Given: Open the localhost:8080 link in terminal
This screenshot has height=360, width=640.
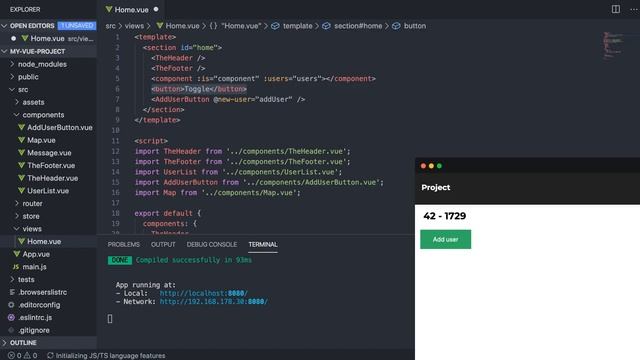Looking at the screenshot, I should click(203, 293).
